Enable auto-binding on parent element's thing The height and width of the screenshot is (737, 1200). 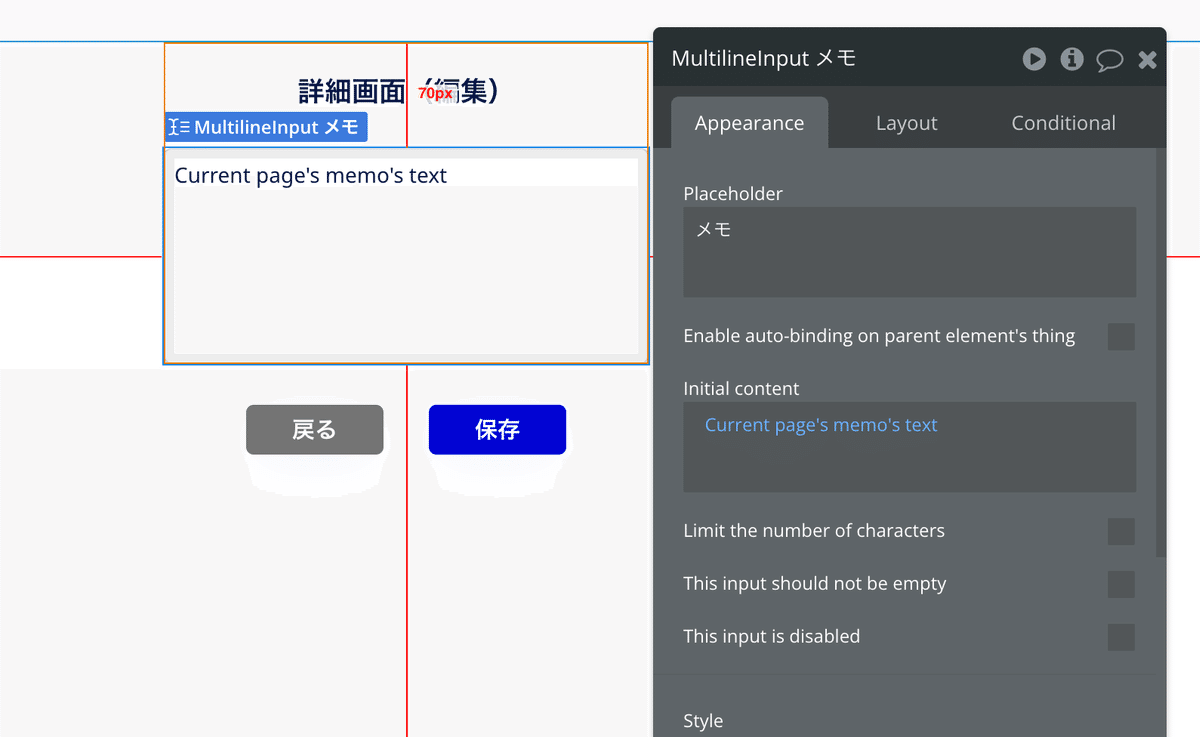(1121, 337)
